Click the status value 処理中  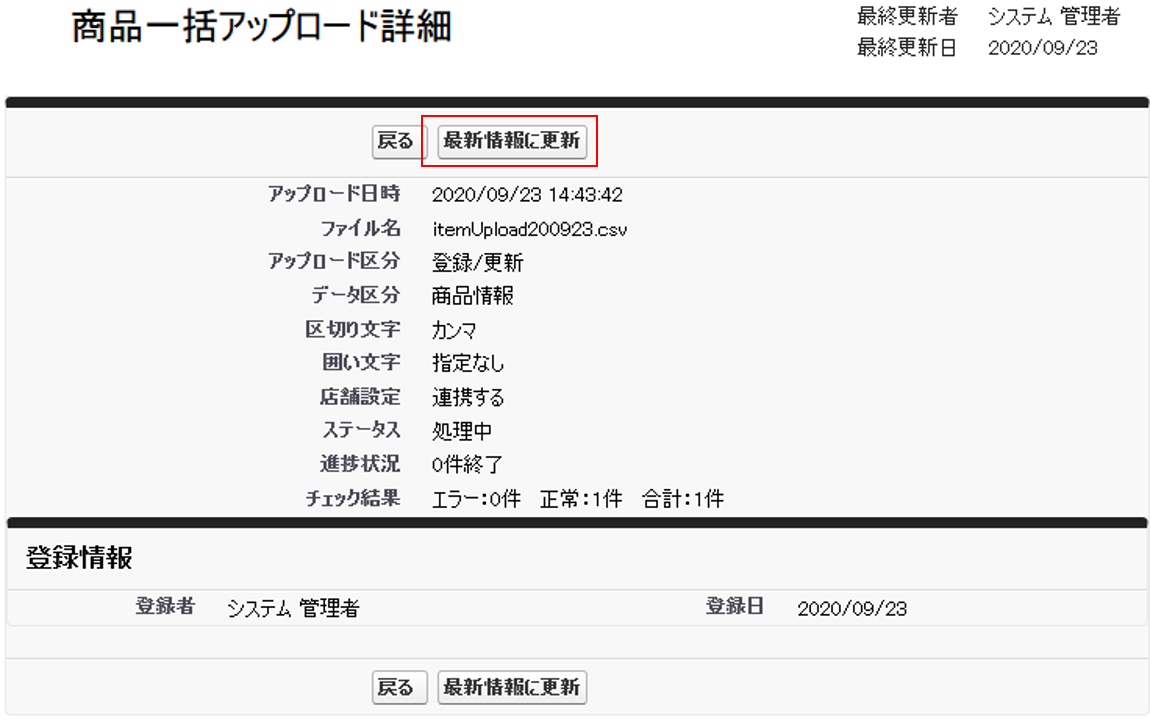pyautogui.click(x=462, y=431)
